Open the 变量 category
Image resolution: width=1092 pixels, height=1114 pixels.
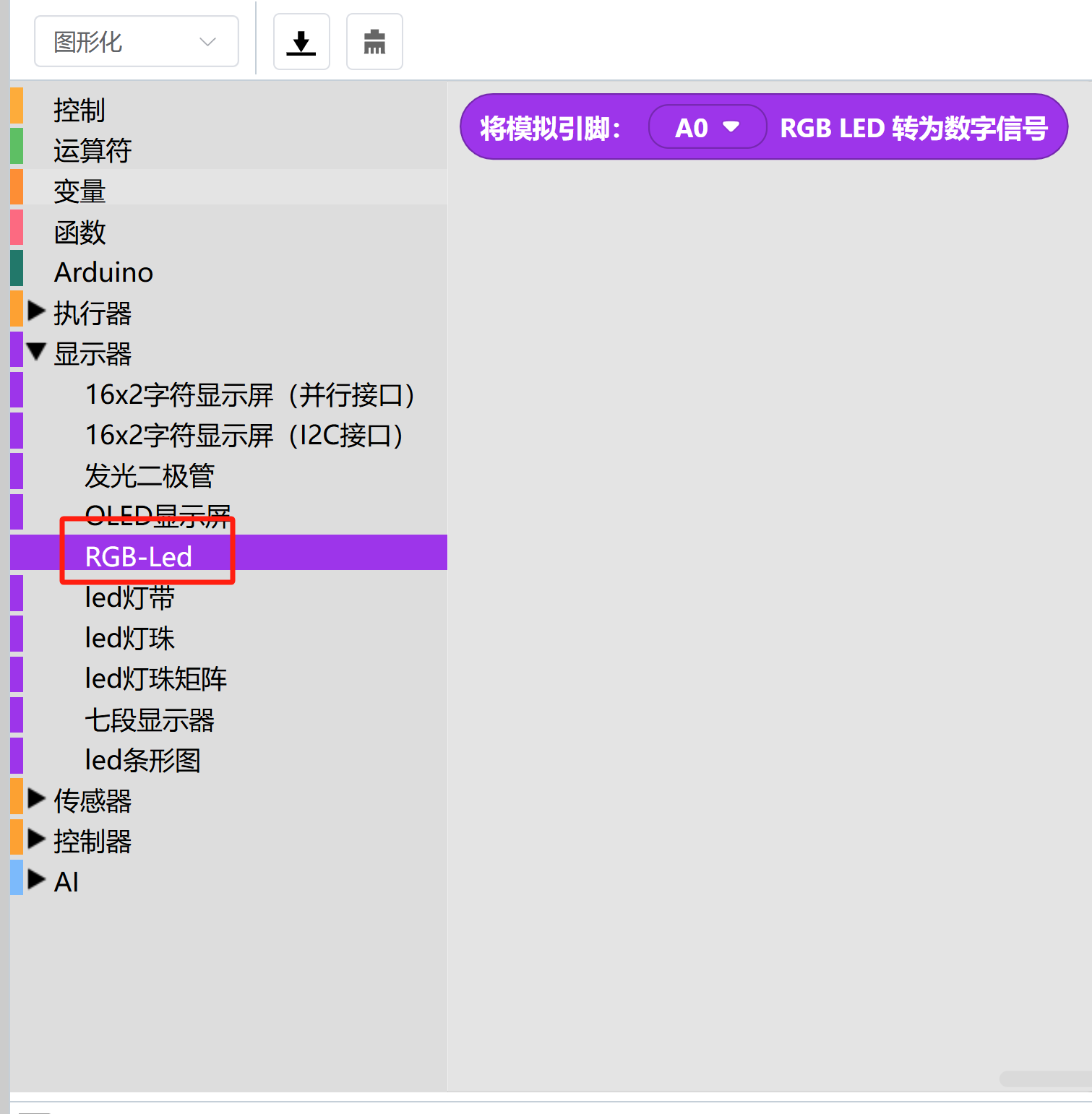point(79,191)
